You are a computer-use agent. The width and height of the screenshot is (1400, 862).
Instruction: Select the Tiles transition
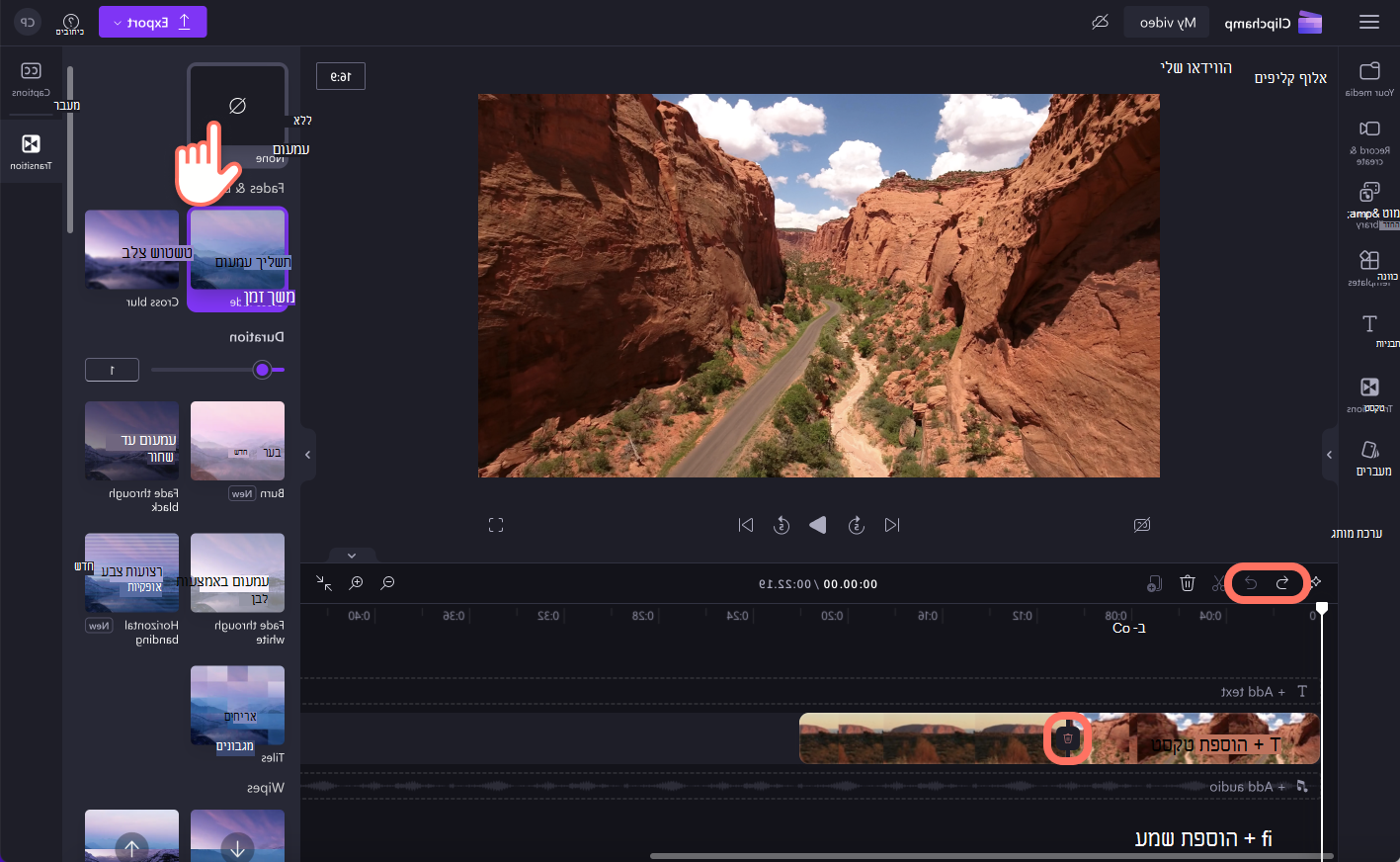coord(237,706)
